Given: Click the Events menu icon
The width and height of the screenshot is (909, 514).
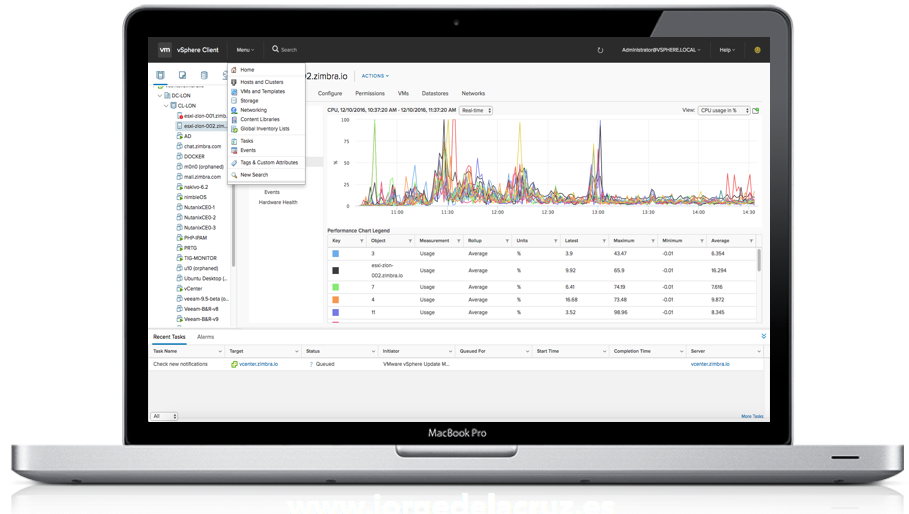Looking at the screenshot, I should [234, 150].
